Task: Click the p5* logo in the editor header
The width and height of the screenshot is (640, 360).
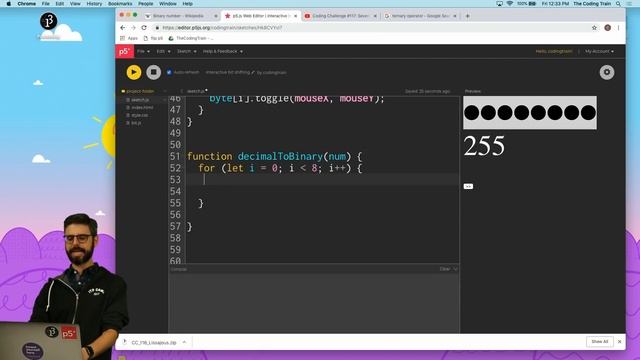Action: coord(124,51)
